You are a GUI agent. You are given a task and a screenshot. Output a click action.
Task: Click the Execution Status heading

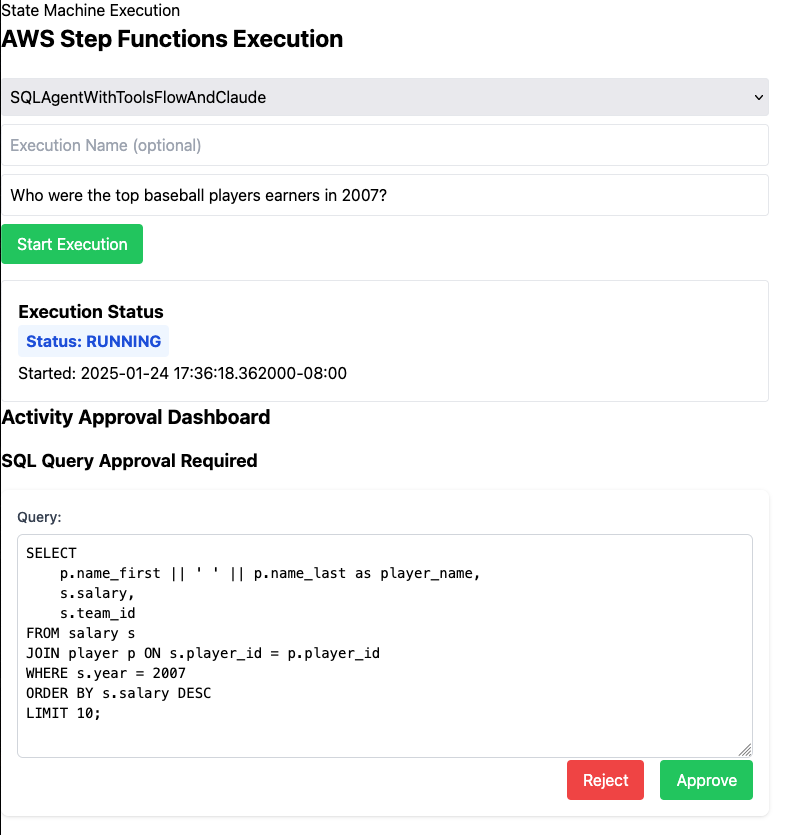point(91,312)
